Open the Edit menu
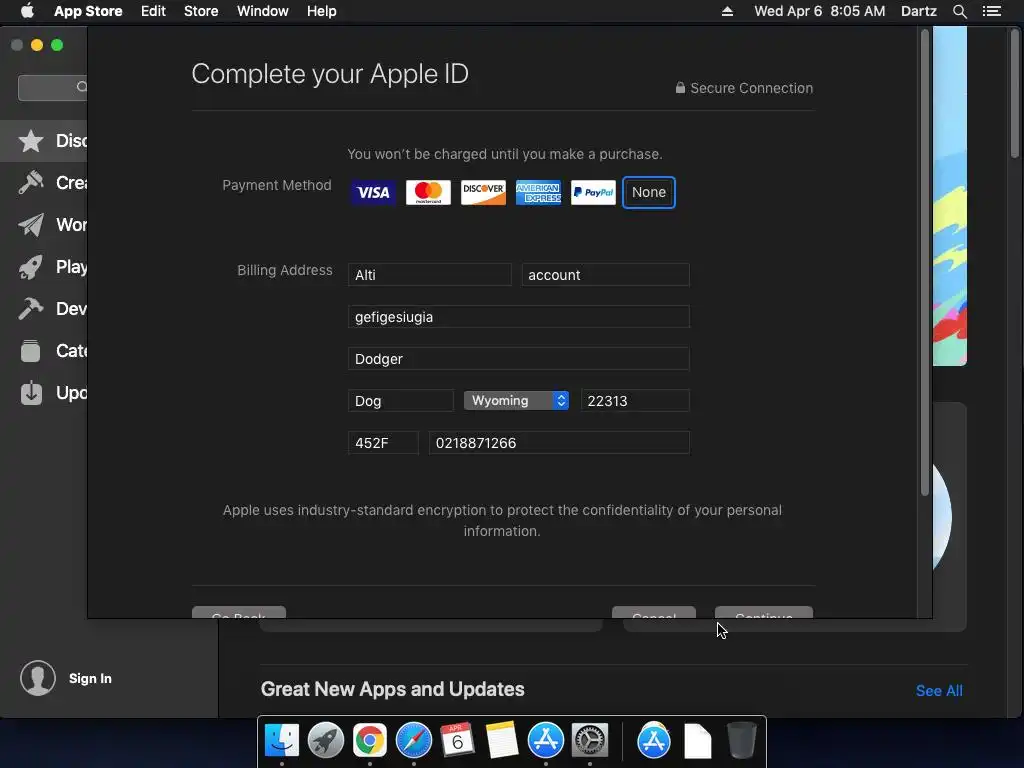Screen dimensions: 1024x768 [153, 11]
